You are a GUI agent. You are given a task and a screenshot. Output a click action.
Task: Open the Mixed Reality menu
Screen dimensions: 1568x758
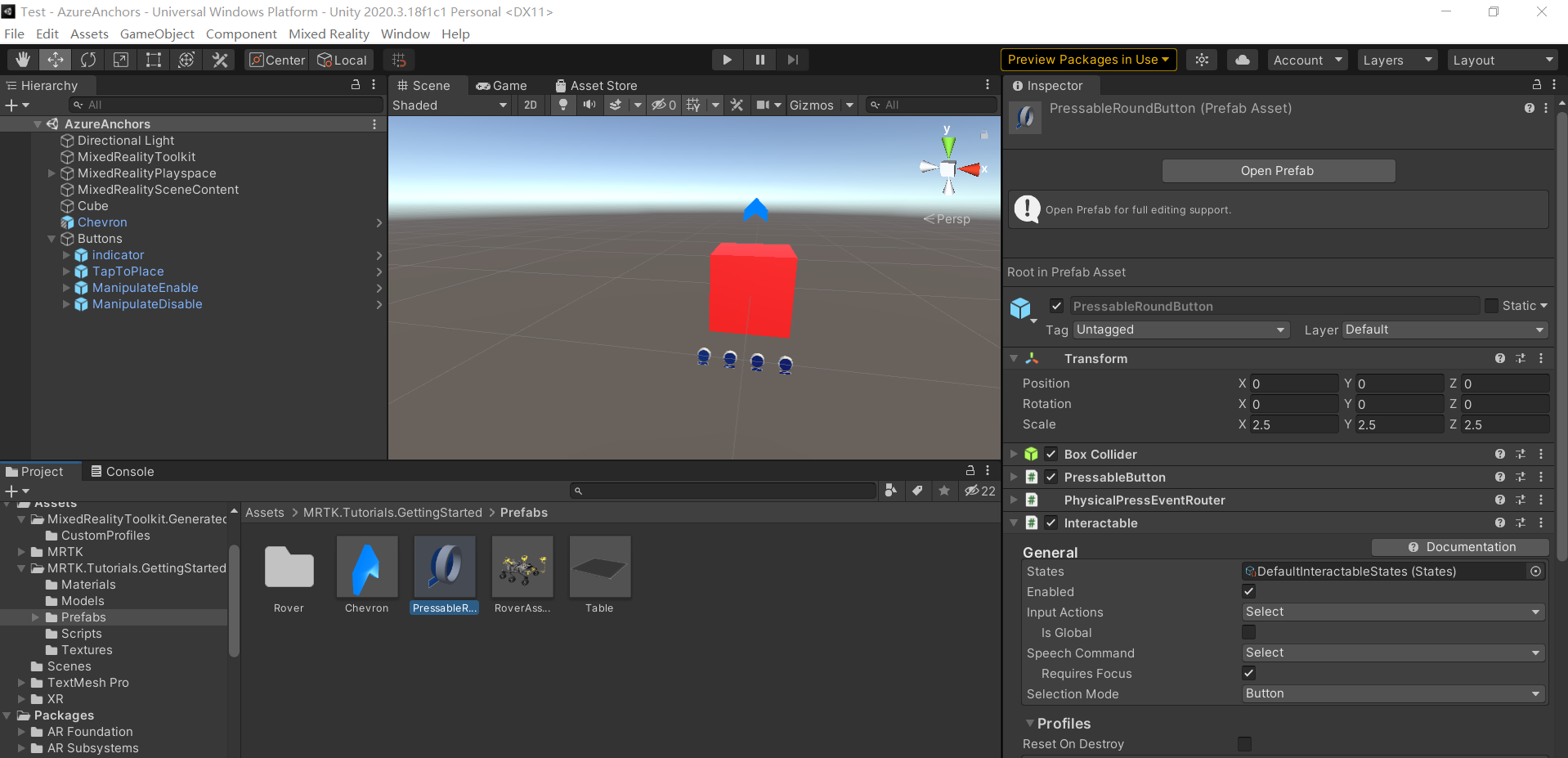coord(329,34)
